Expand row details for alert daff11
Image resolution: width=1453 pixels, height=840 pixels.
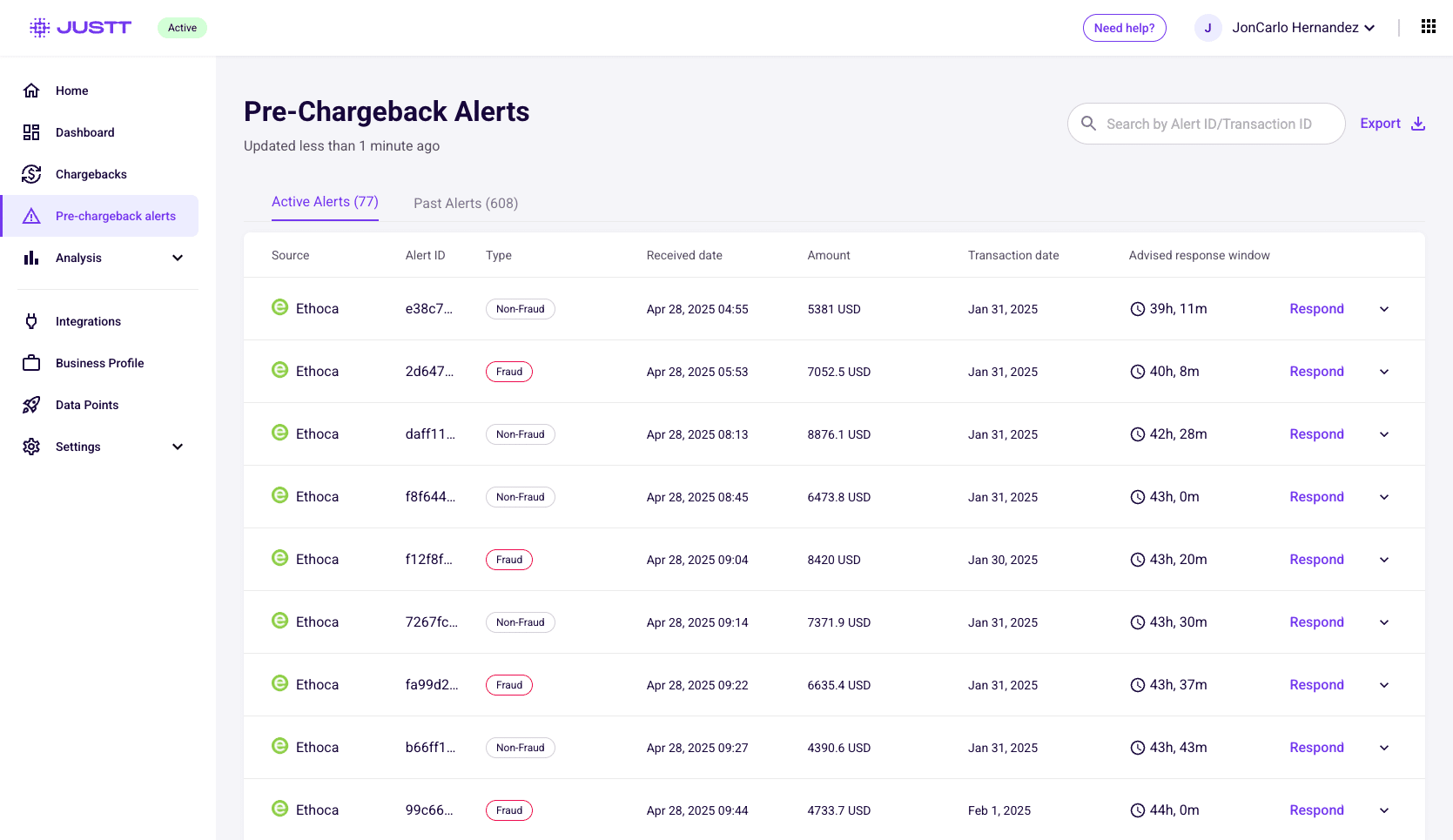tap(1384, 434)
